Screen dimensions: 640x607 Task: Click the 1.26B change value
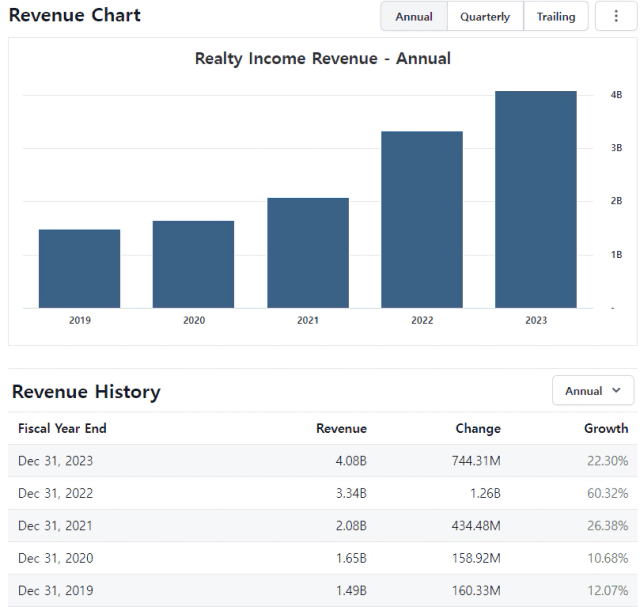pos(485,493)
